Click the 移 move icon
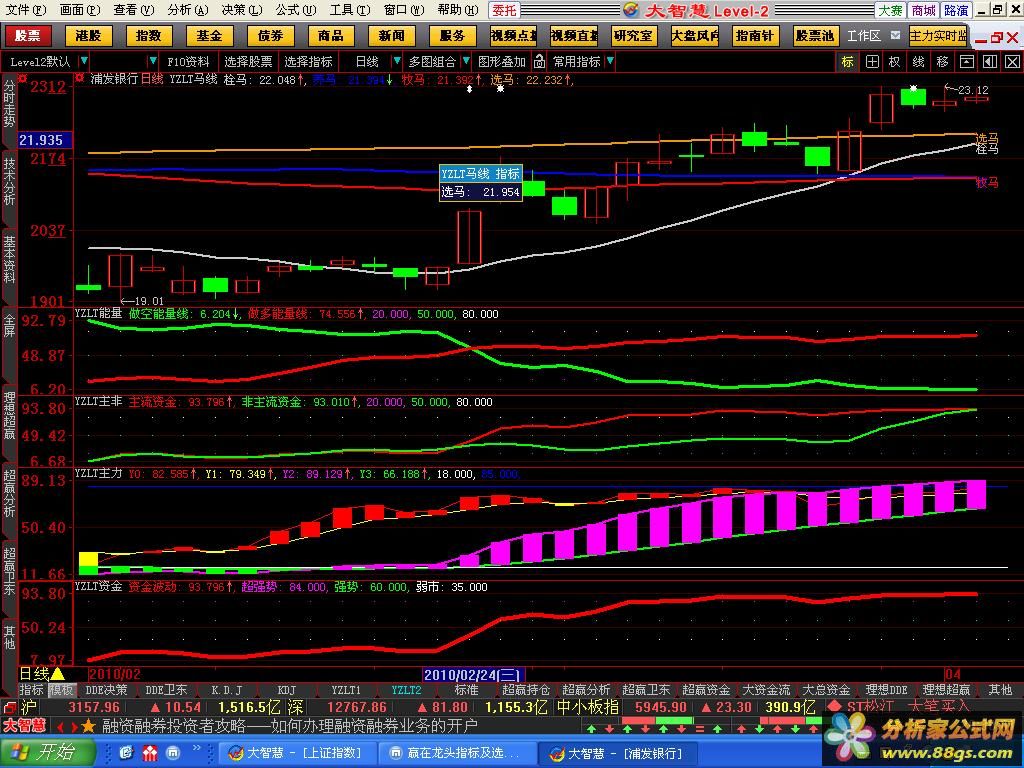Image resolution: width=1024 pixels, height=768 pixels. (x=942, y=62)
